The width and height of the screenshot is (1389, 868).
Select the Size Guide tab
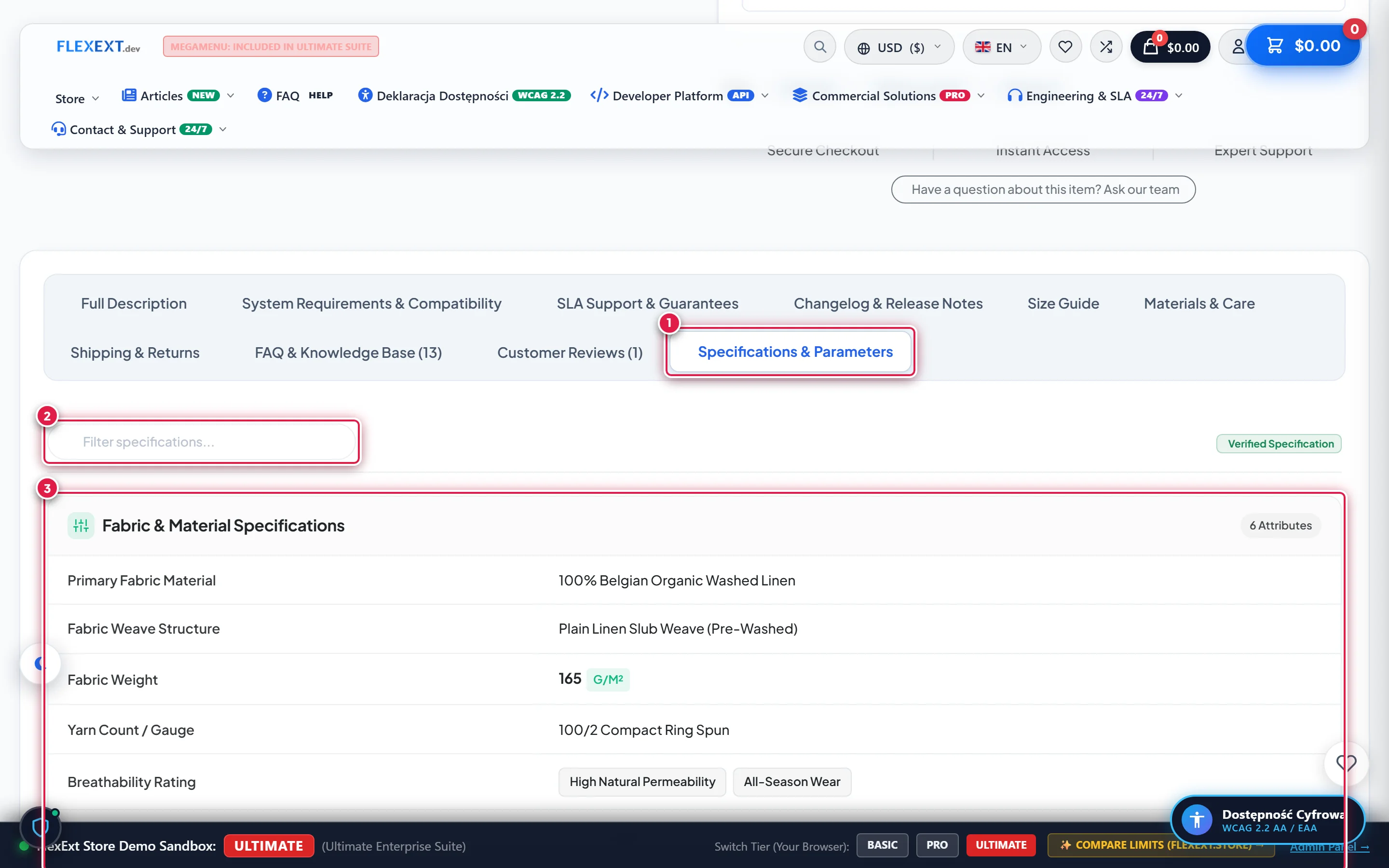click(1063, 304)
